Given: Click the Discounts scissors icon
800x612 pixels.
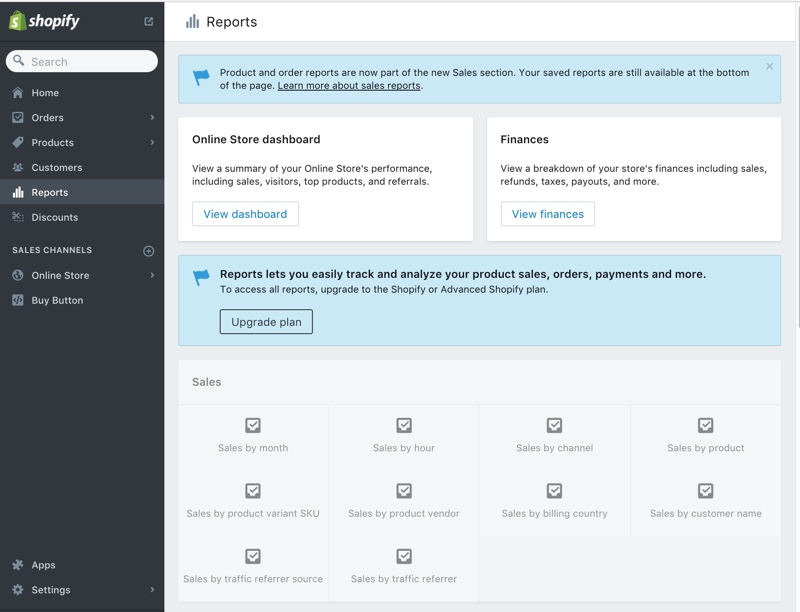Looking at the screenshot, I should point(18,217).
